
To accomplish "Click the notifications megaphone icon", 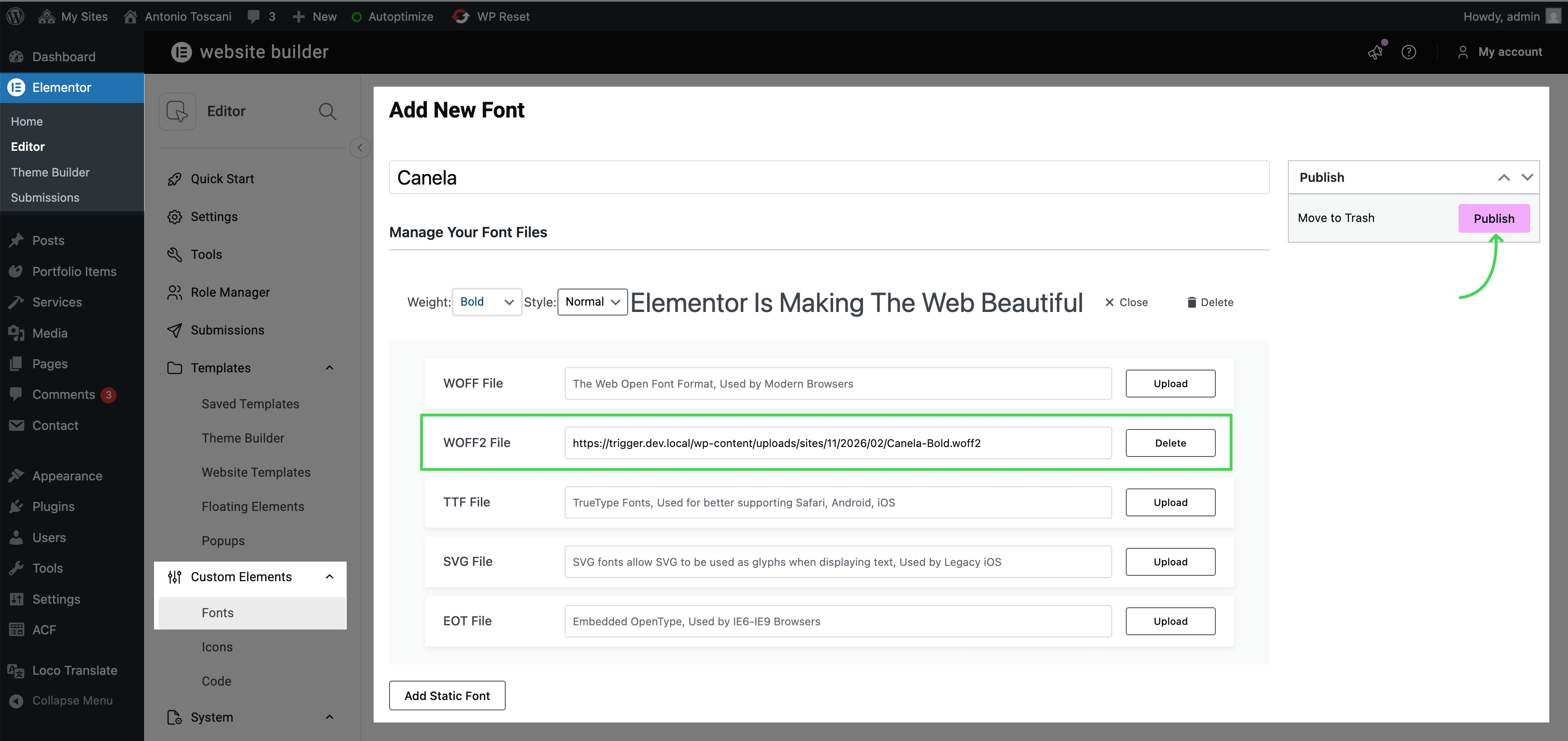I will (1375, 52).
